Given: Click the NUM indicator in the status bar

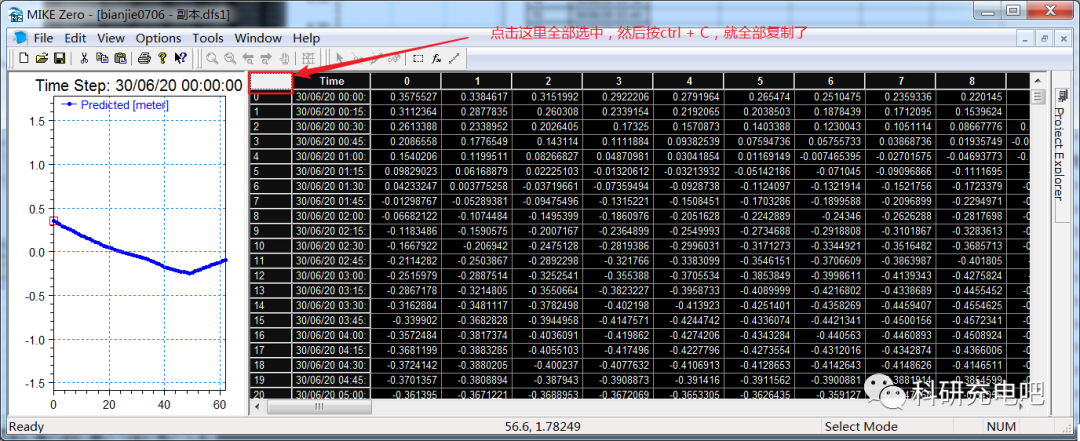Looking at the screenshot, I should point(1002,427).
